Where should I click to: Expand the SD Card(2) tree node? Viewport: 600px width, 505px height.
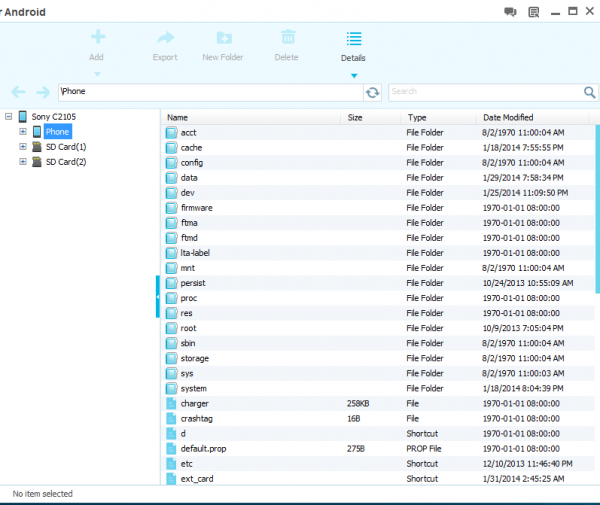click(x=23, y=162)
